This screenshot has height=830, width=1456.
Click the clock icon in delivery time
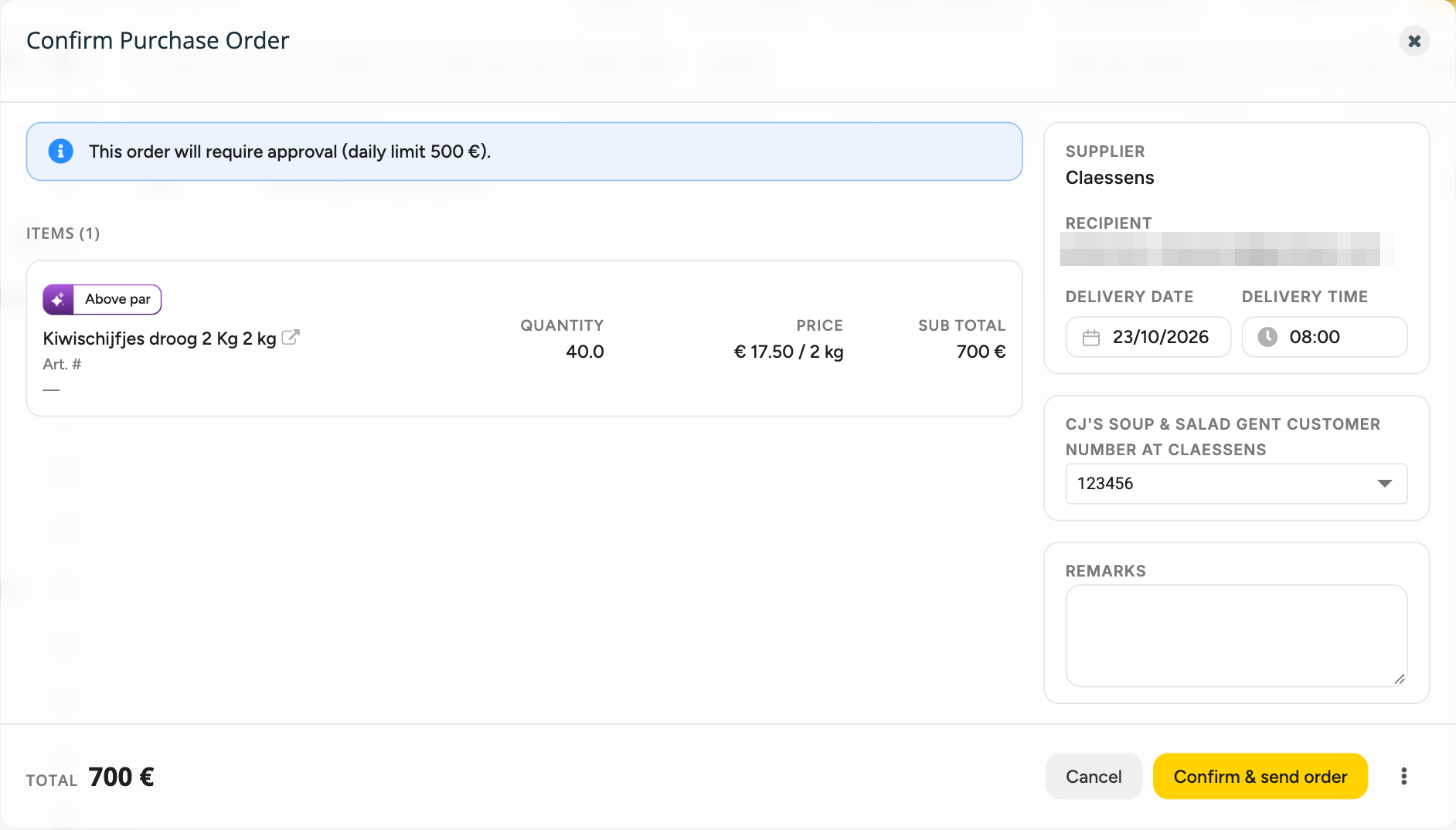(x=1267, y=337)
